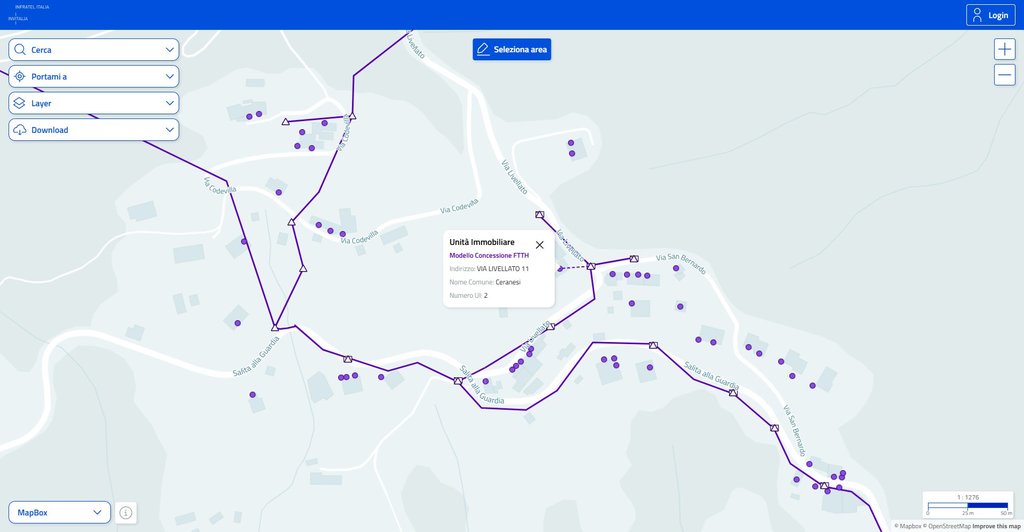Expand the Portami a panel chevron
This screenshot has width=1024, height=532.
(170, 76)
